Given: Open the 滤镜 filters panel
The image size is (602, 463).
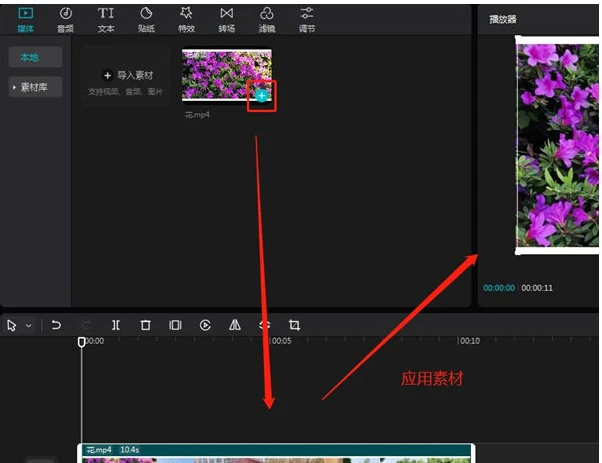Looking at the screenshot, I should coord(267,20).
